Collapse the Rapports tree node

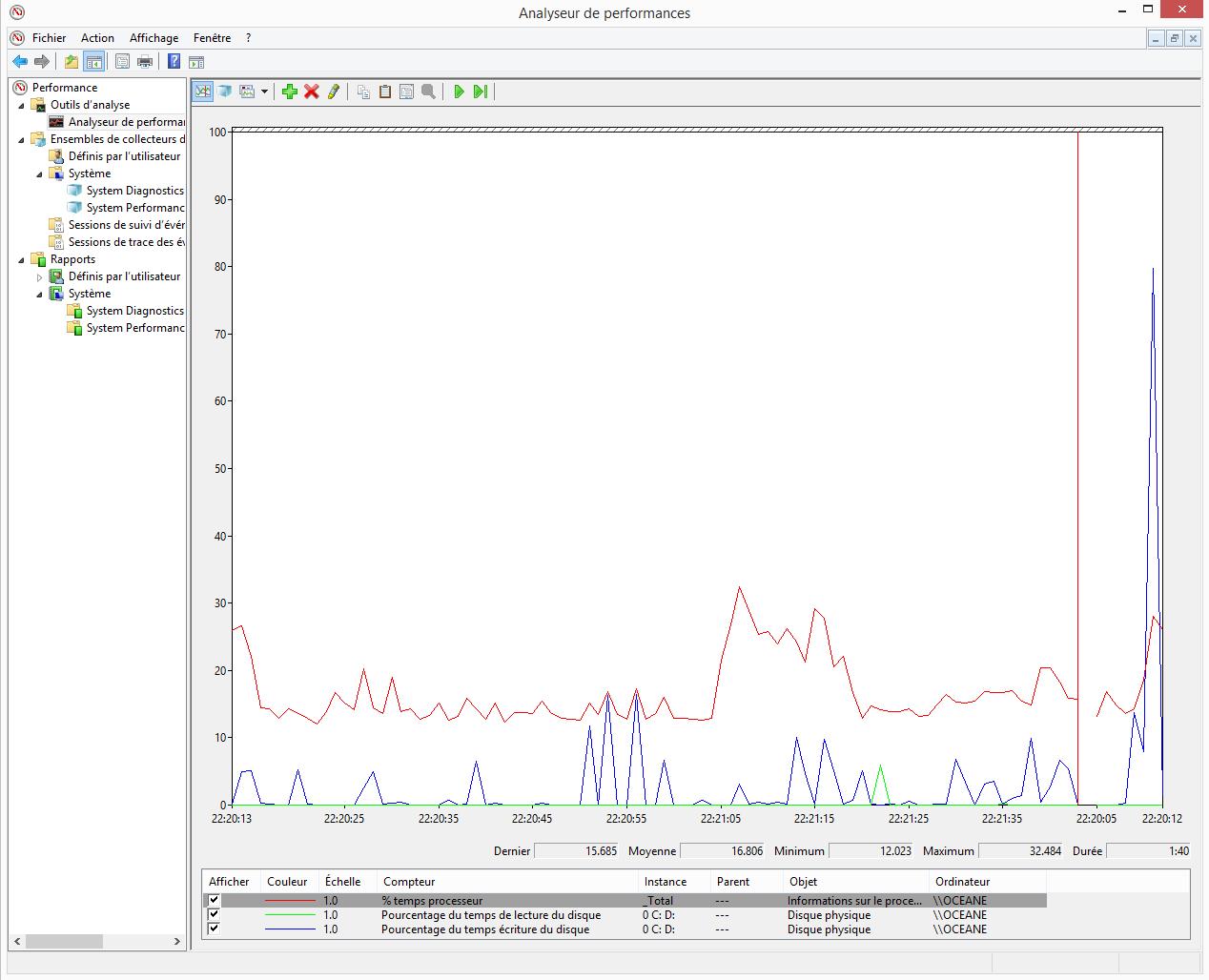point(22,259)
